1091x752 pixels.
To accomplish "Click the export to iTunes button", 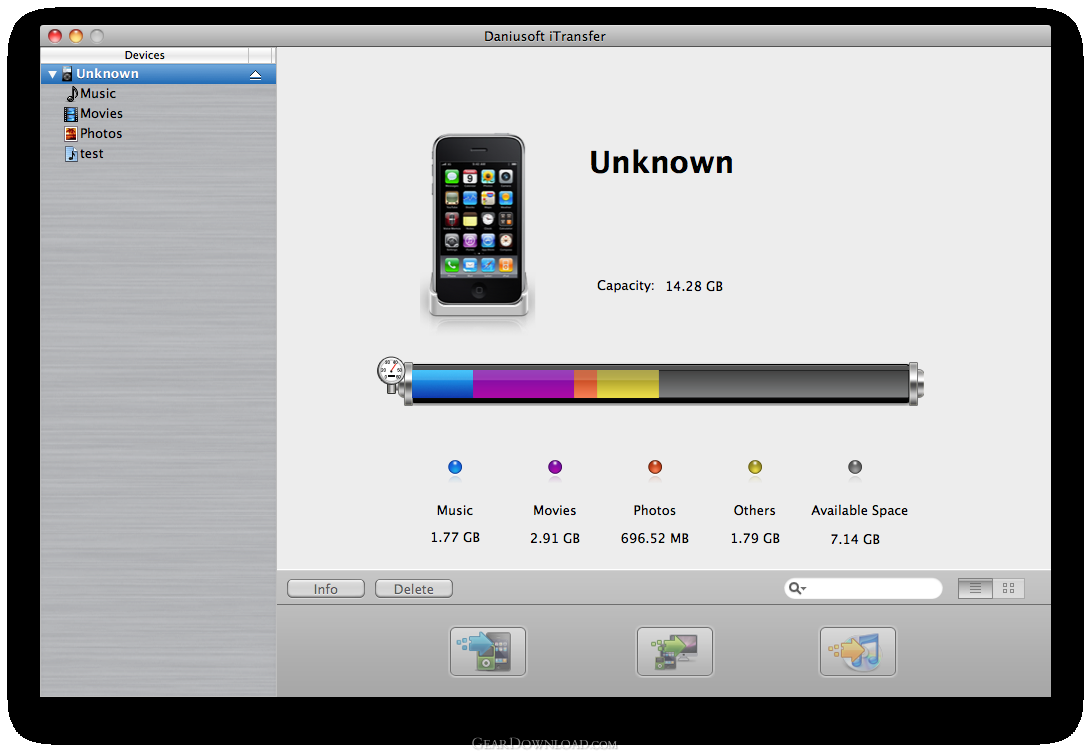I will coord(858,651).
